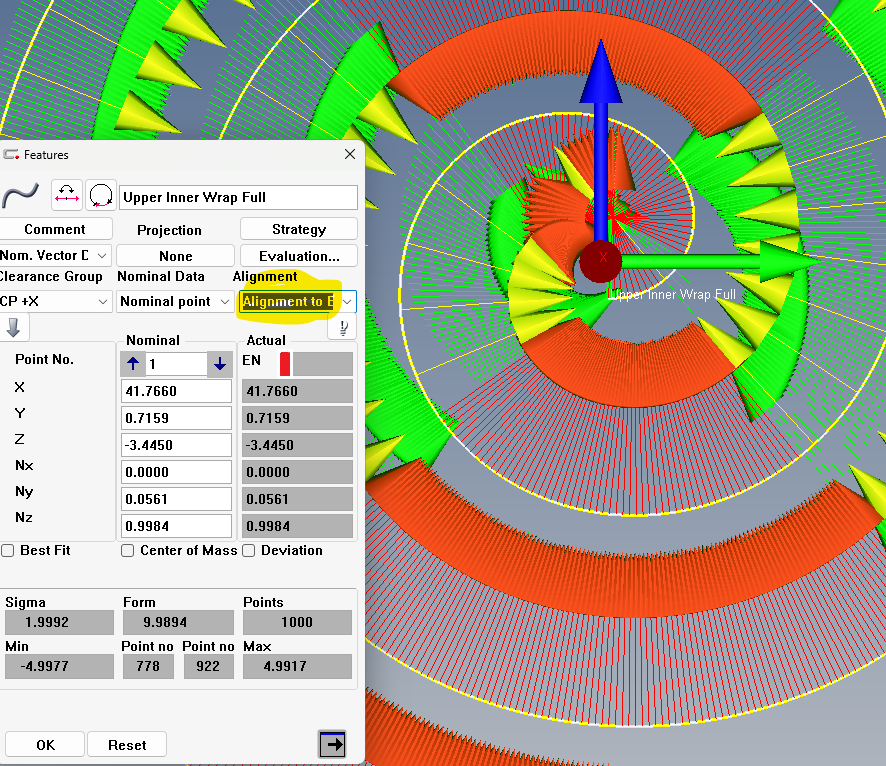Click the red EN indicator swatch

[x=285, y=364]
